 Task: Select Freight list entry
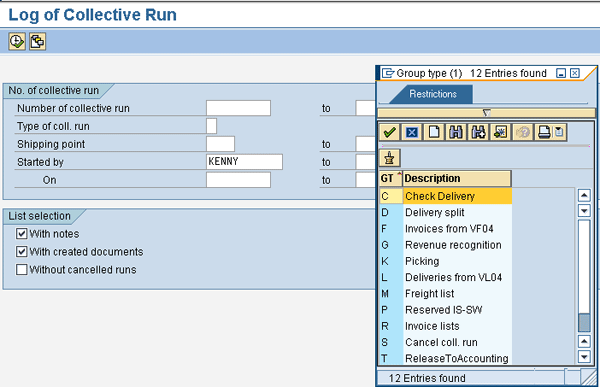tap(457, 294)
